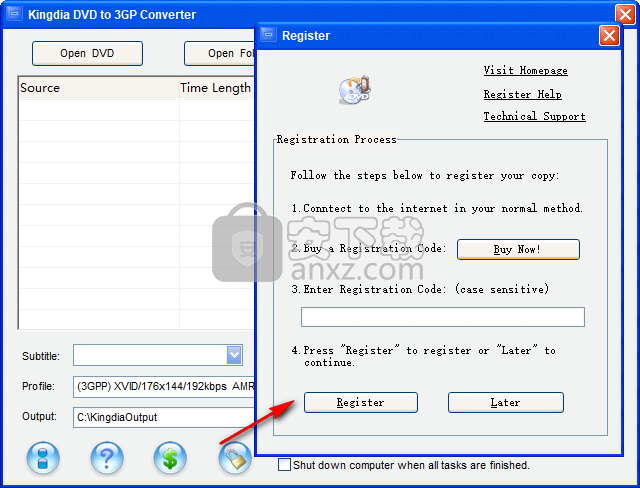Close the Kingdia main window
This screenshot has height=488, width=640.
(x=625, y=15)
